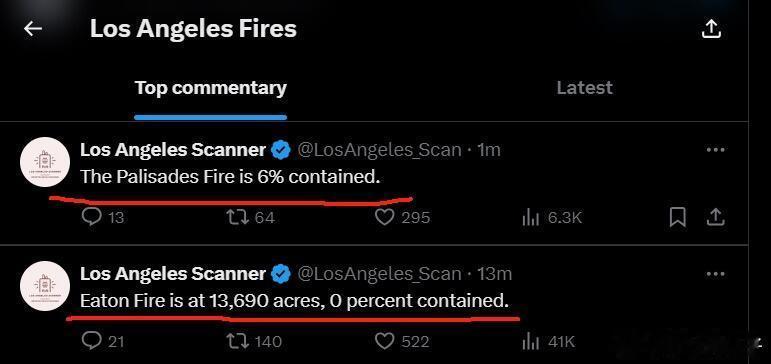Share the Los Angeles Fires page
This screenshot has height=364, width=771.
pyautogui.click(x=711, y=29)
